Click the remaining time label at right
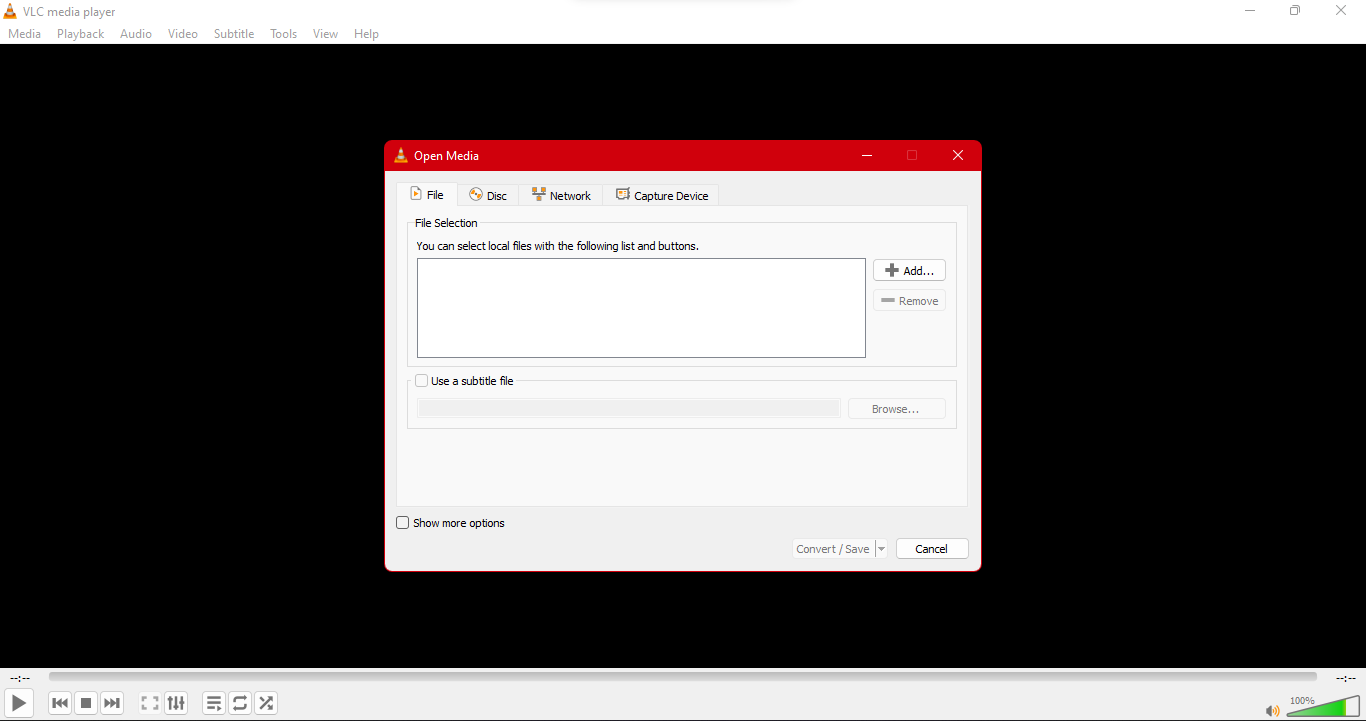Viewport: 1366px width, 721px height. point(1346,678)
